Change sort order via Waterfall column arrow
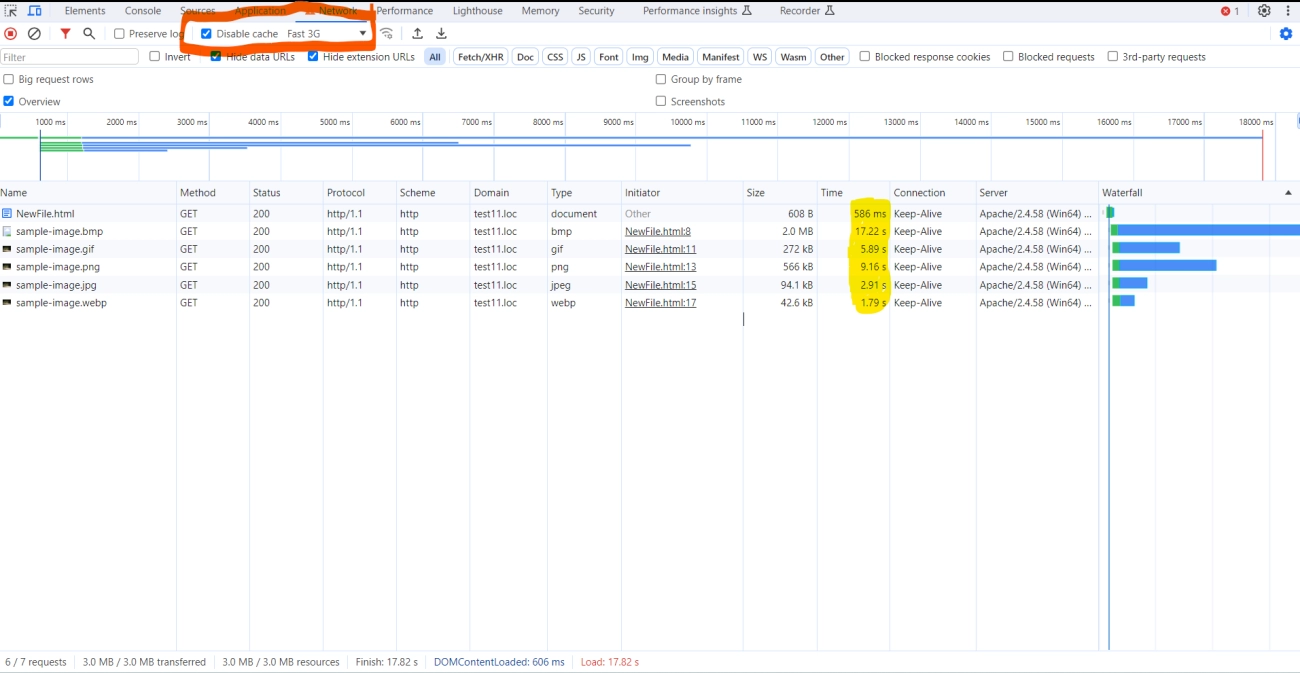 1287,192
